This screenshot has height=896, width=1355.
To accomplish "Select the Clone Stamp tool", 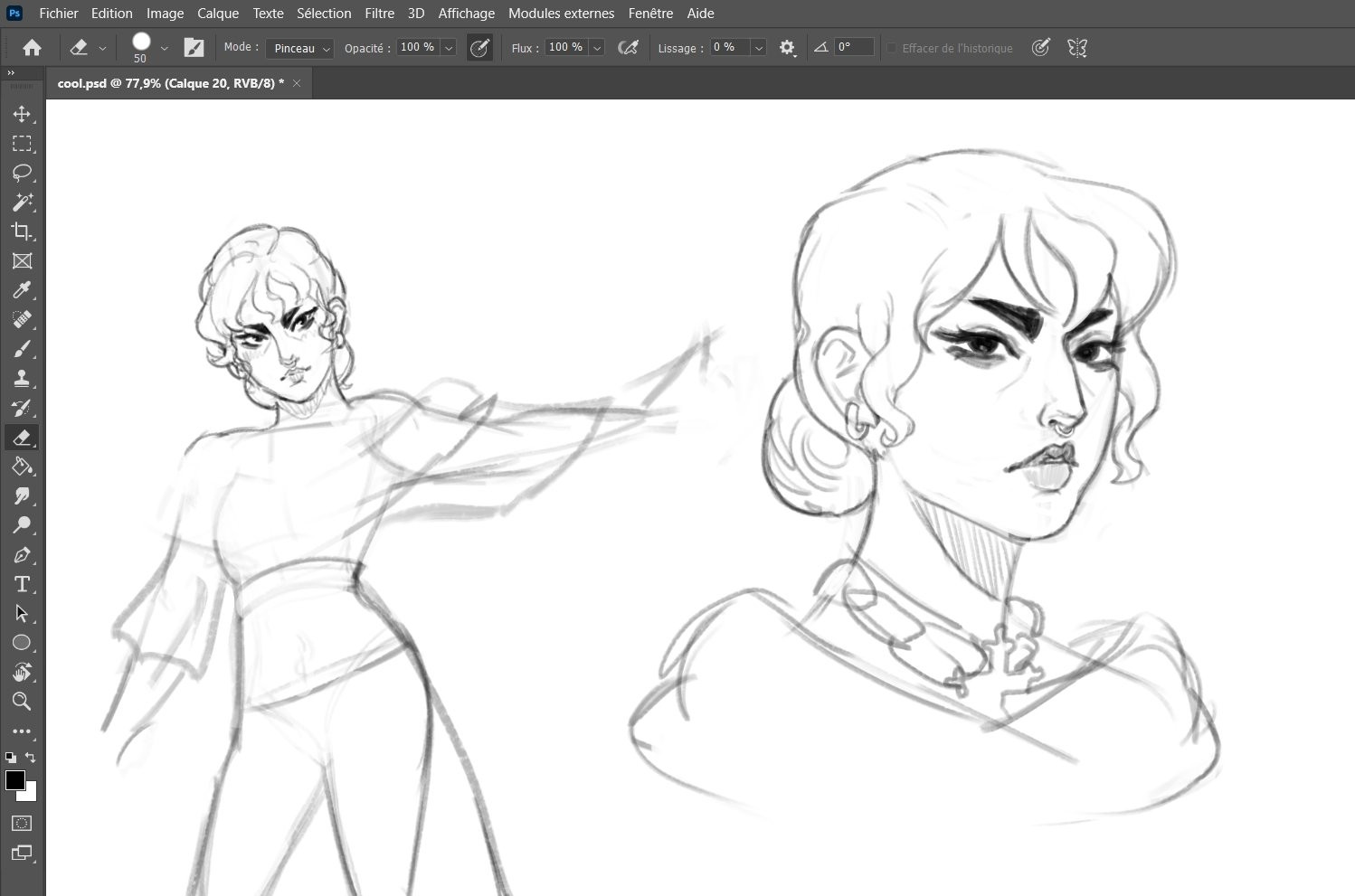I will click(x=22, y=379).
